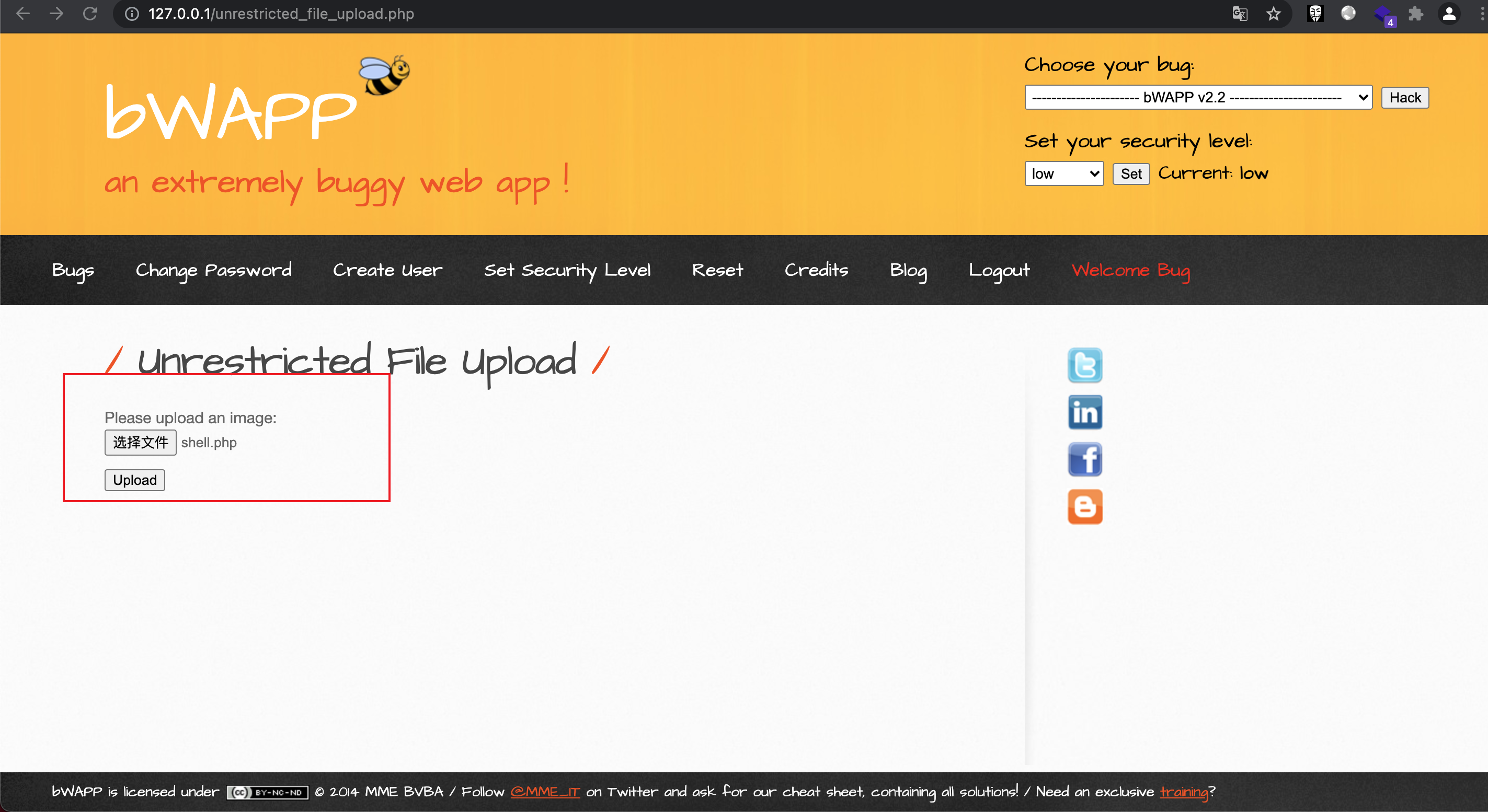Click the choose file button beside shell.php
Image resolution: width=1488 pixels, height=812 pixels.
140,443
